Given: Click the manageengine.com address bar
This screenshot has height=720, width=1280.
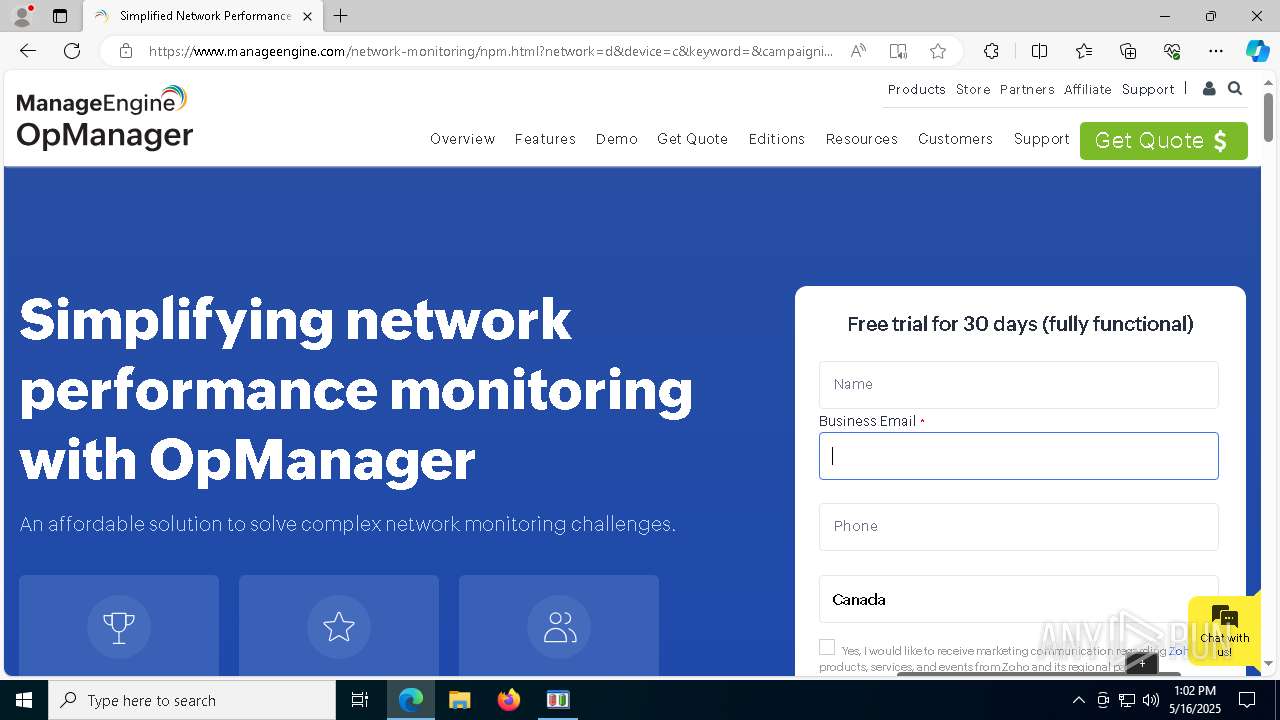Looking at the screenshot, I should pos(490,51).
